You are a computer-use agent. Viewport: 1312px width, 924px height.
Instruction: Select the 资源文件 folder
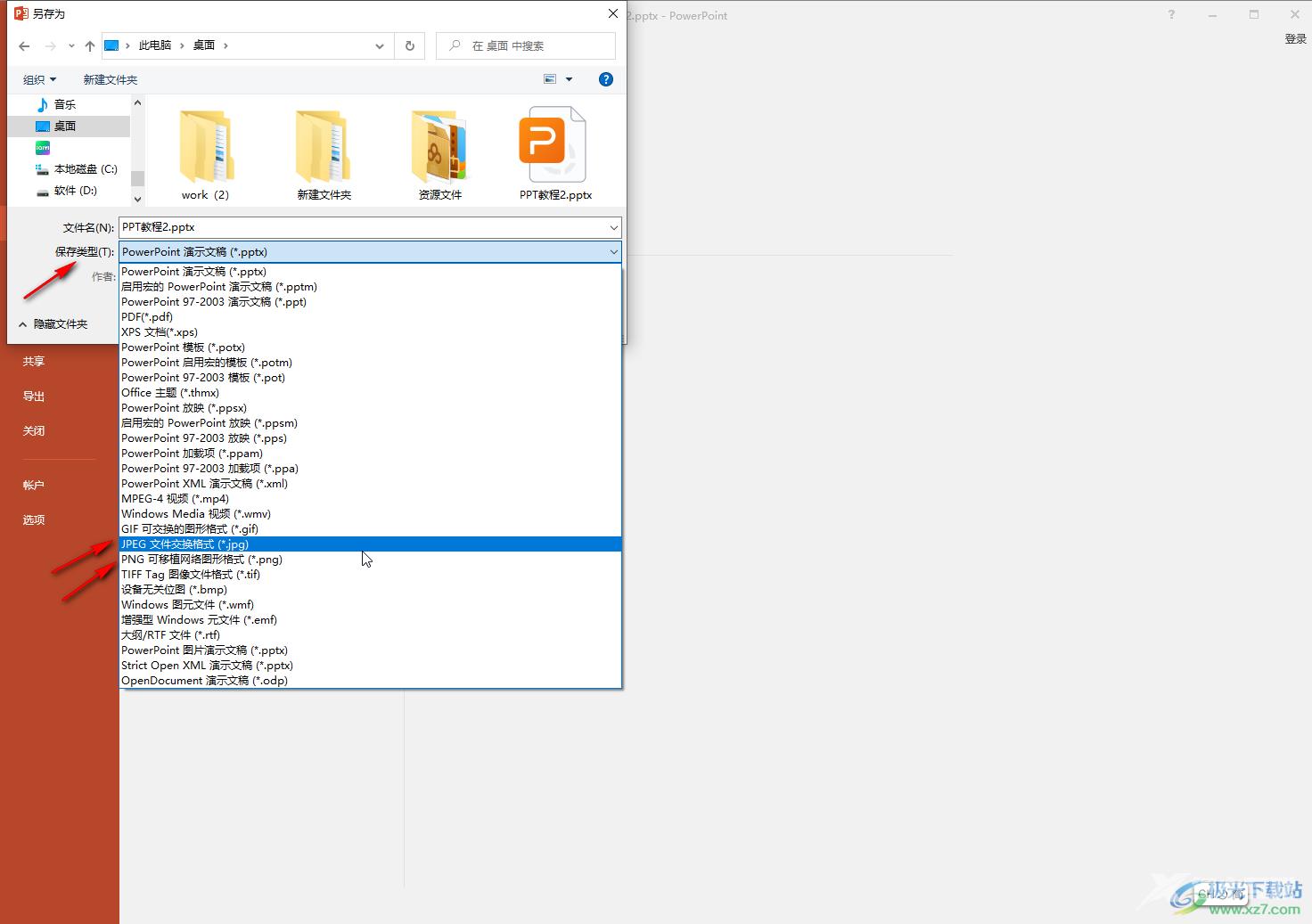pyautogui.click(x=440, y=156)
